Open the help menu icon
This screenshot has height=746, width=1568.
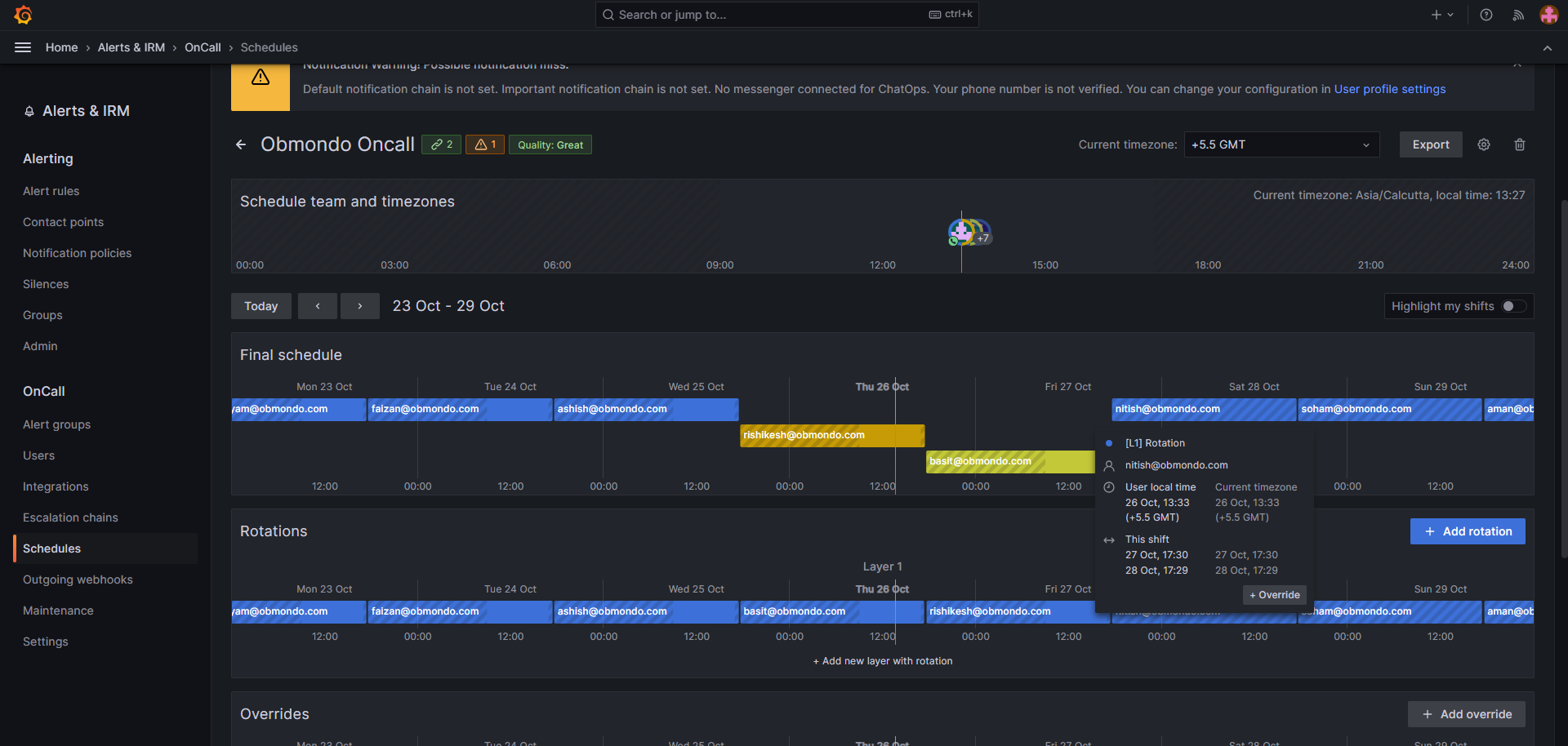(x=1486, y=15)
